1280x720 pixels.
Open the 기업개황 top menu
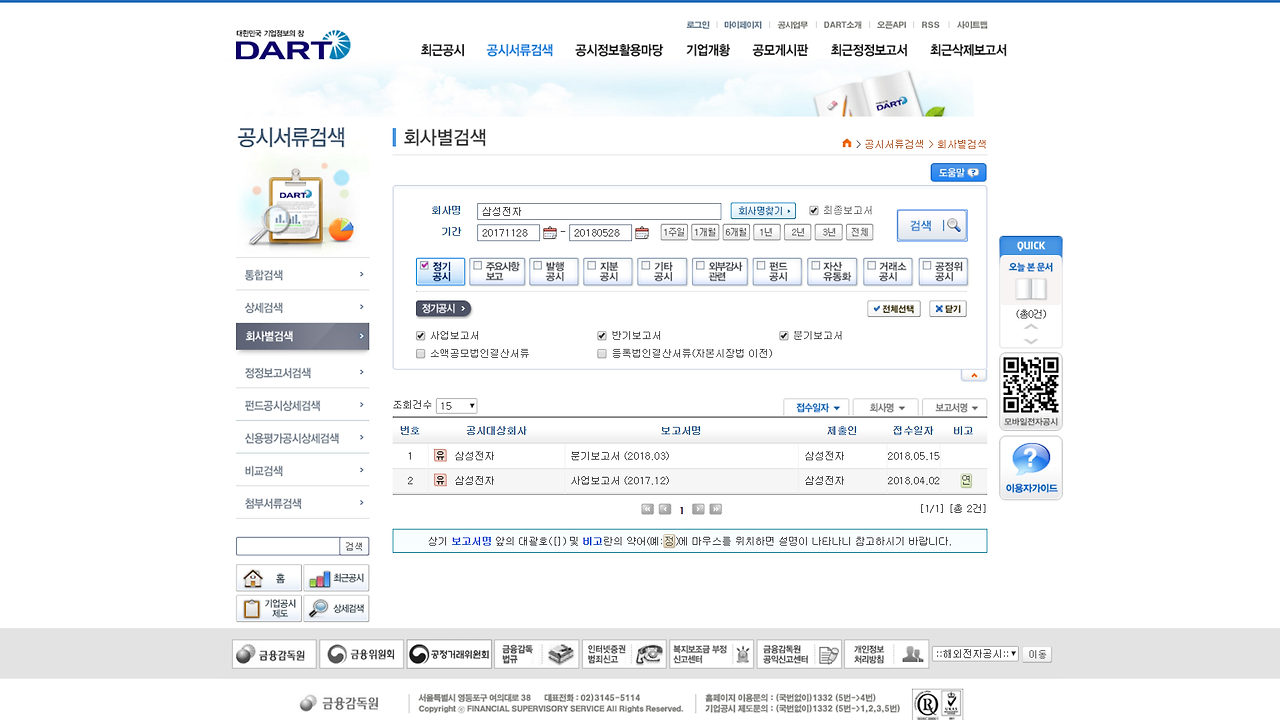tap(708, 50)
